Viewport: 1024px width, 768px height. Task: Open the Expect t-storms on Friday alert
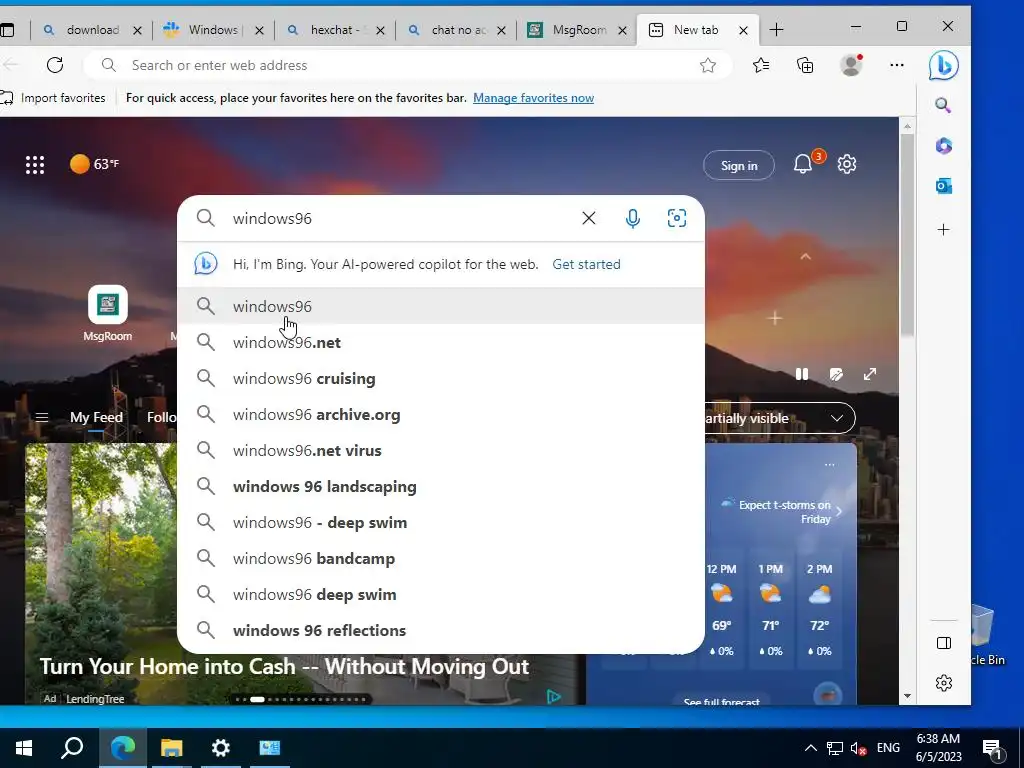[782, 512]
